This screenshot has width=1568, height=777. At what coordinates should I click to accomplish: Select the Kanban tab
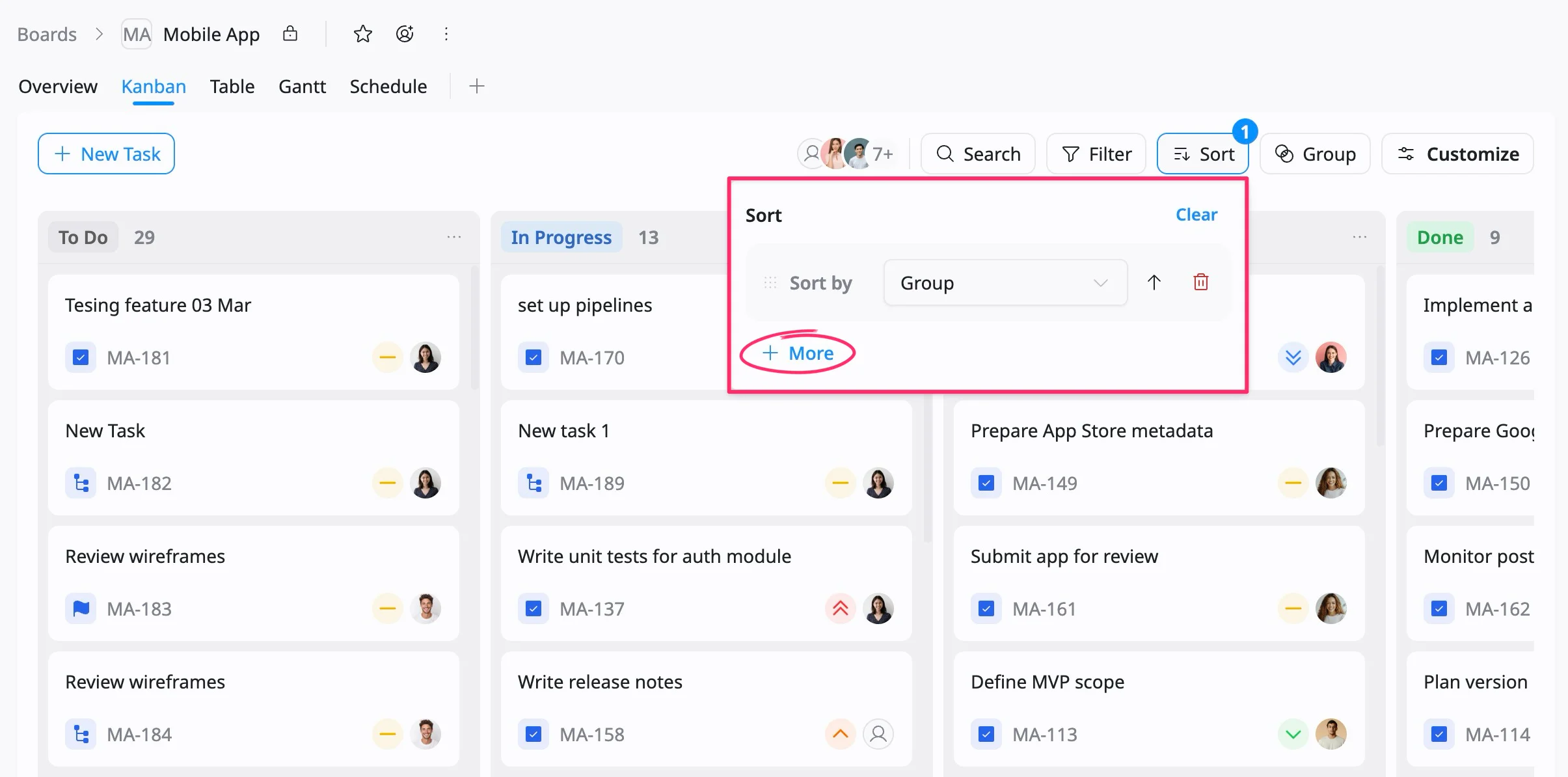pos(154,86)
